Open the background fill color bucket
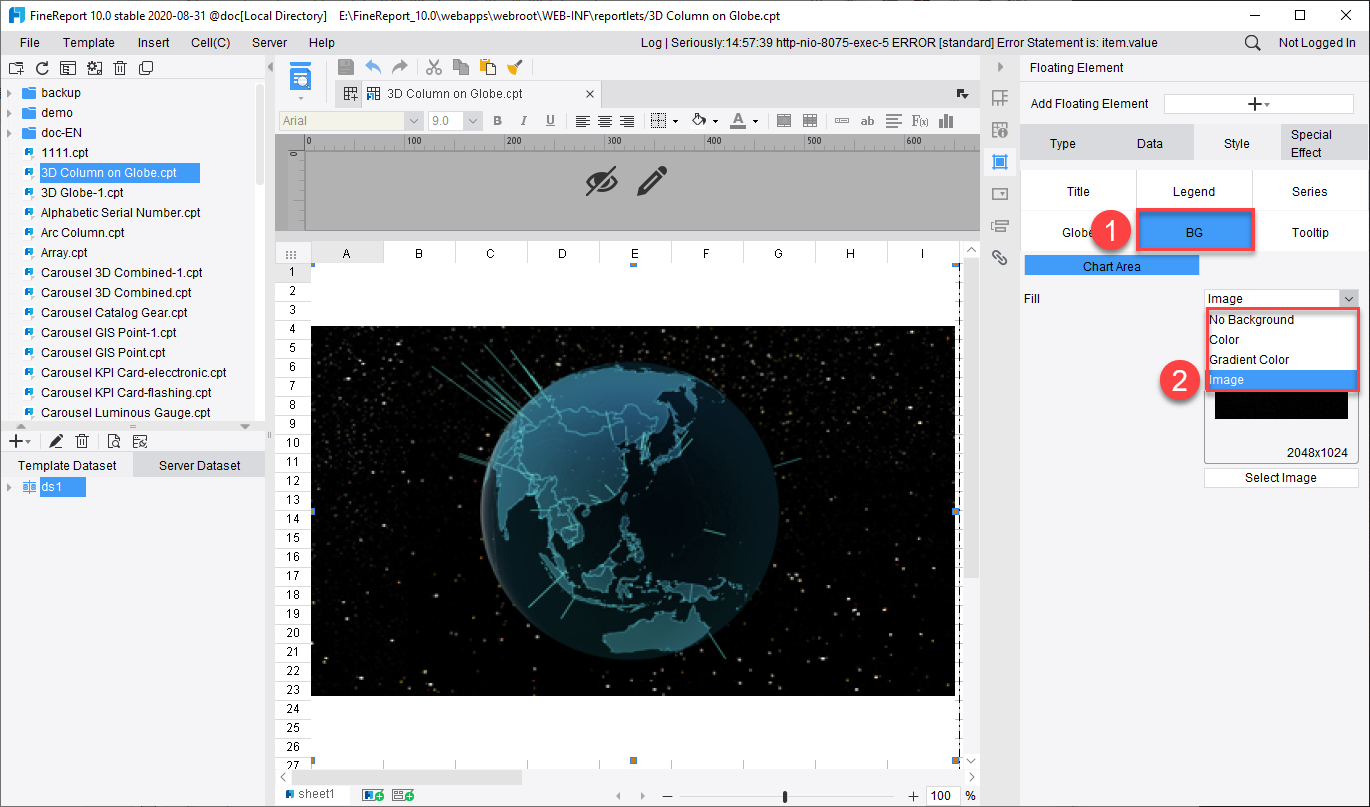Screen dimensions: 1370x807 [x=699, y=121]
